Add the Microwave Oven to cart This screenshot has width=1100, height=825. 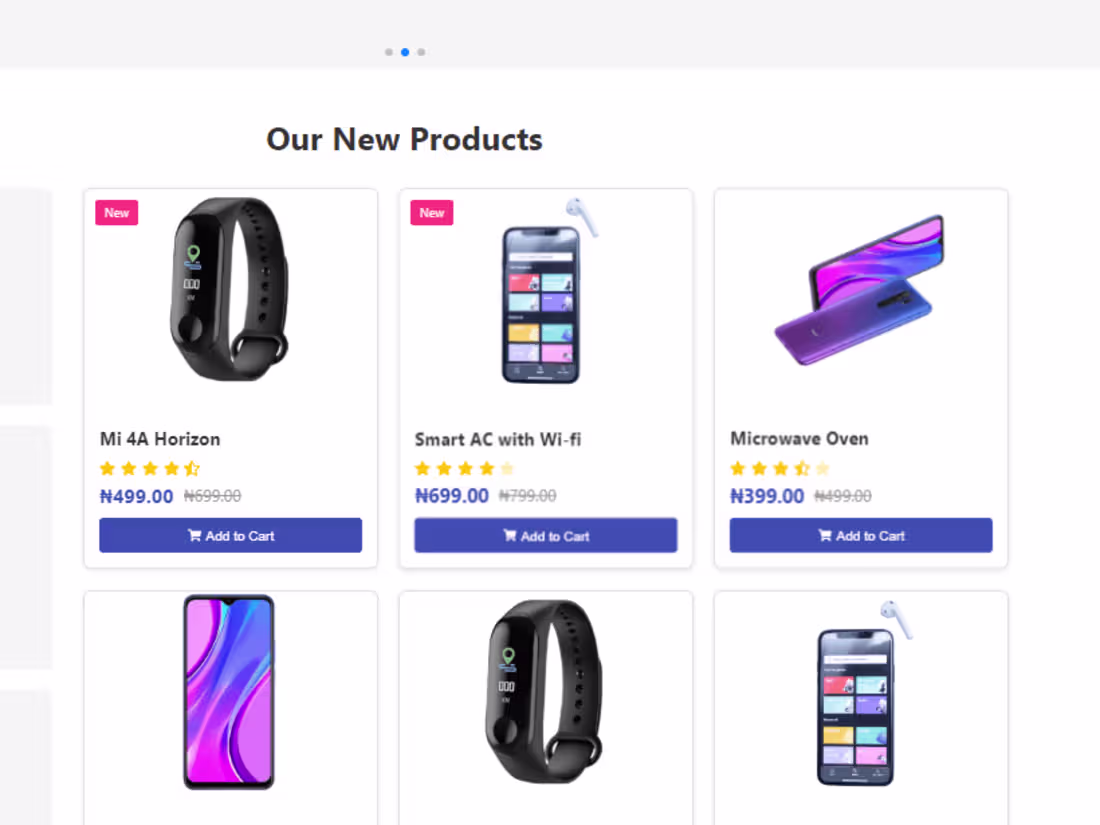click(x=860, y=535)
